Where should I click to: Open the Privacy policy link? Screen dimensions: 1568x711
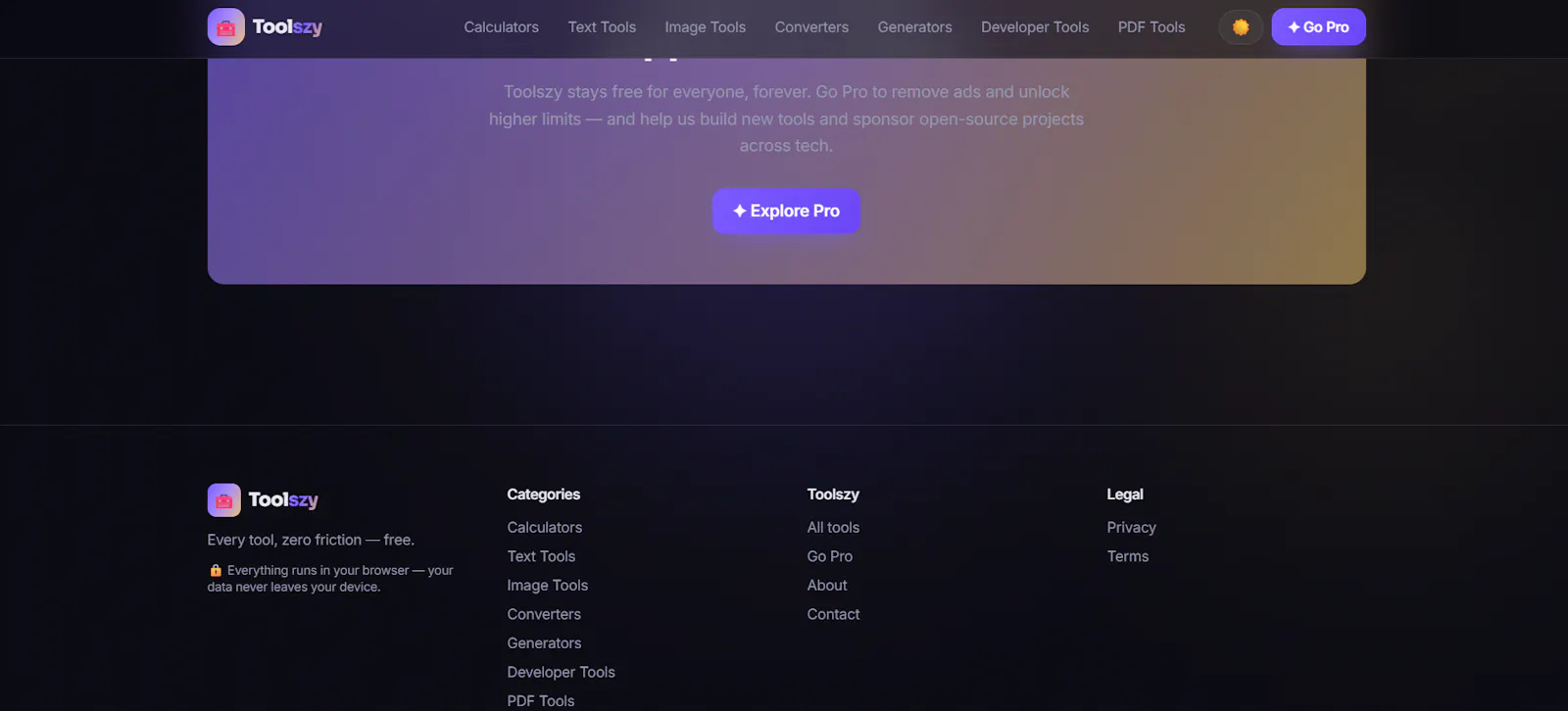(1131, 527)
